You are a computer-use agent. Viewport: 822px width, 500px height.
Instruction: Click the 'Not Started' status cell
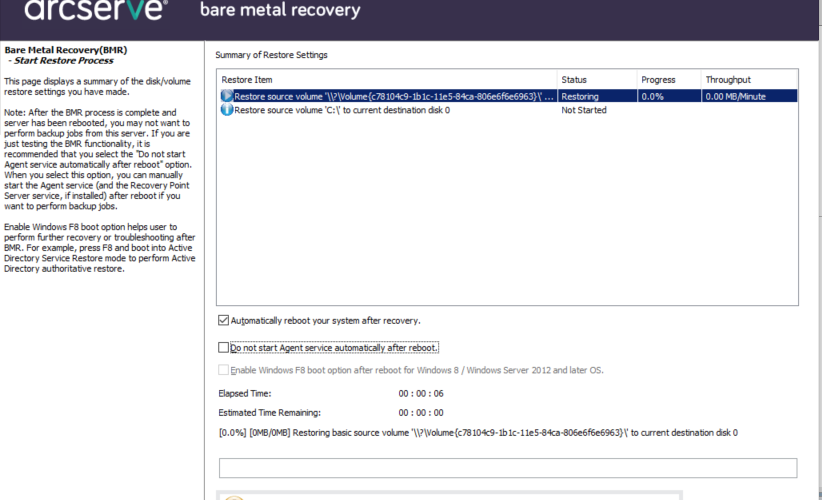point(584,110)
